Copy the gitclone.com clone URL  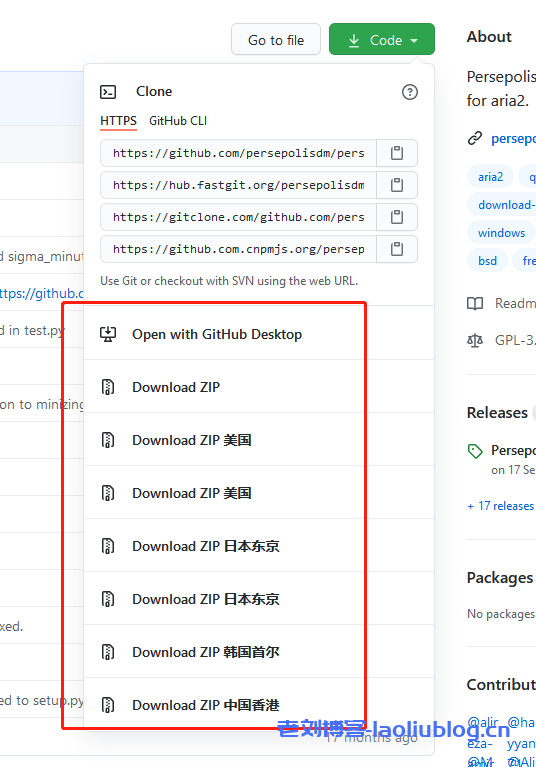click(x=397, y=217)
